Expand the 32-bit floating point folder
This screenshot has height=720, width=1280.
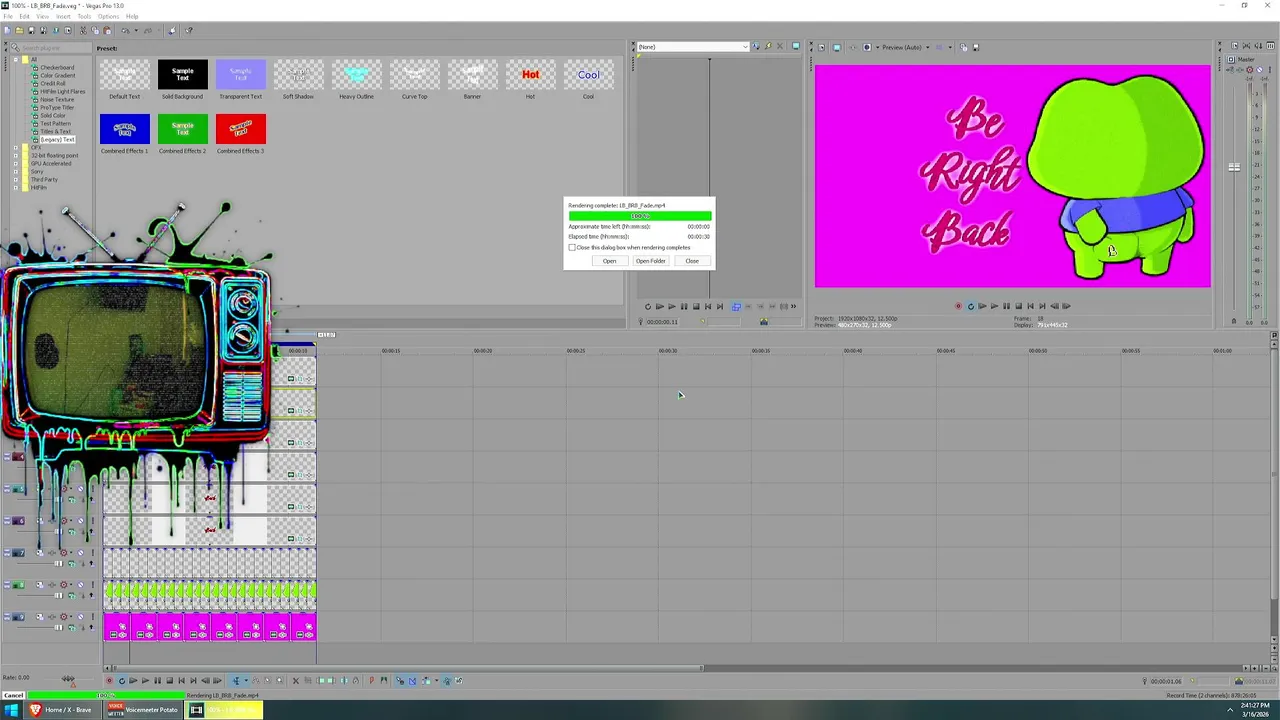point(16,156)
